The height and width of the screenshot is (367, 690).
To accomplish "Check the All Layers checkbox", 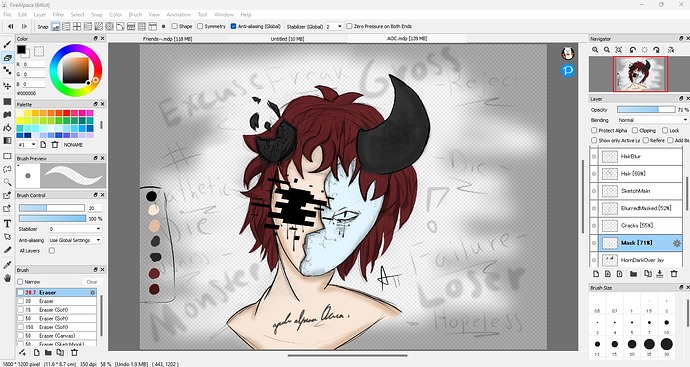I will [52, 251].
